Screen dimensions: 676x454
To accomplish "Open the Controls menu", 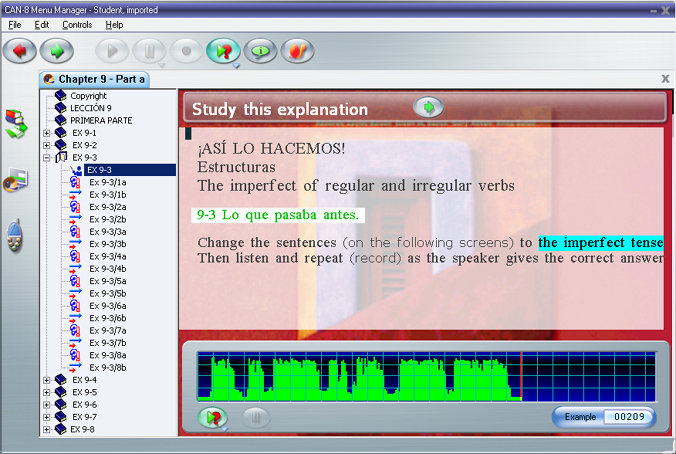I will [77, 24].
